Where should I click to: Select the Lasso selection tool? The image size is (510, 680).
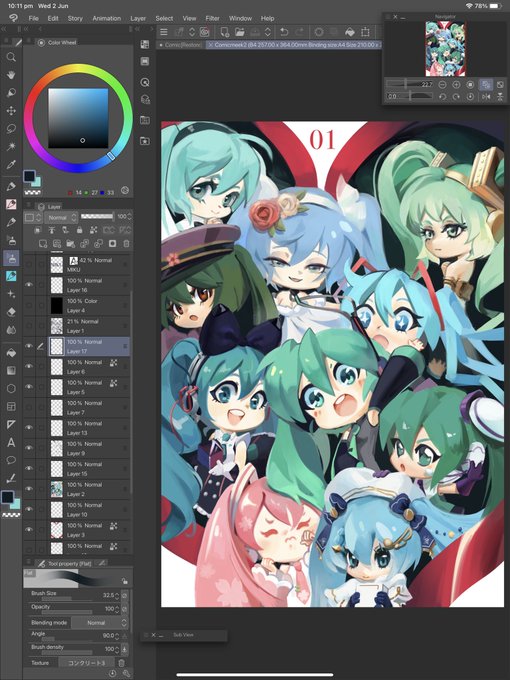(11, 128)
